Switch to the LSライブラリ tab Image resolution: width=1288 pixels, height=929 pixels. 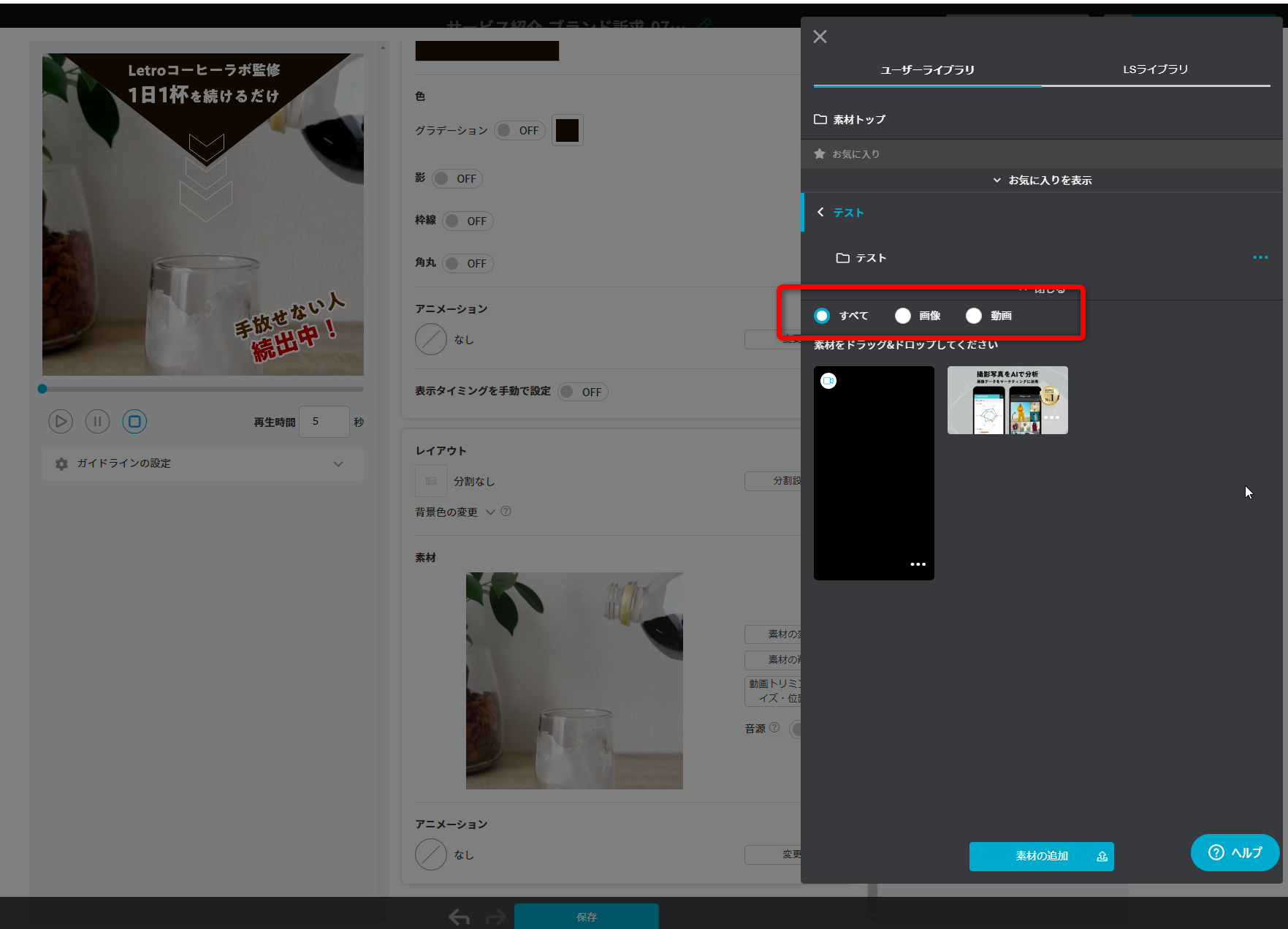1155,69
